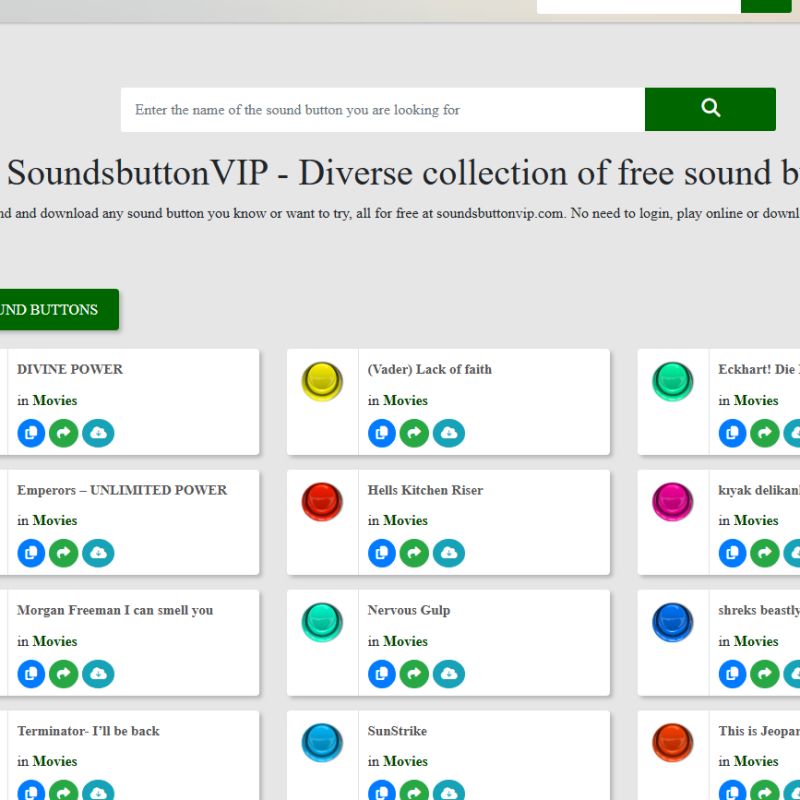800x800 pixels.
Task: Download the Nervous Gulp sound
Action: coord(448,674)
